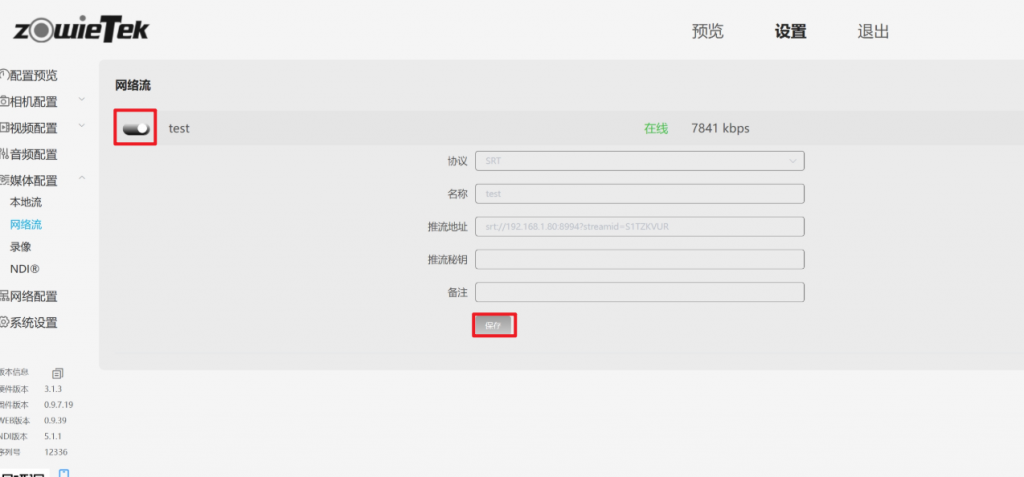The image size is (1024, 477).
Task: Open NDI® in the sidebar
Action: pos(25,269)
